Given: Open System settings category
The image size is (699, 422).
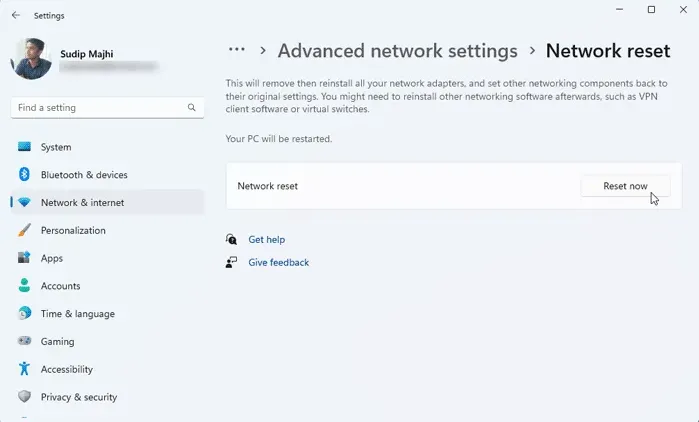Looking at the screenshot, I should coord(107,147).
